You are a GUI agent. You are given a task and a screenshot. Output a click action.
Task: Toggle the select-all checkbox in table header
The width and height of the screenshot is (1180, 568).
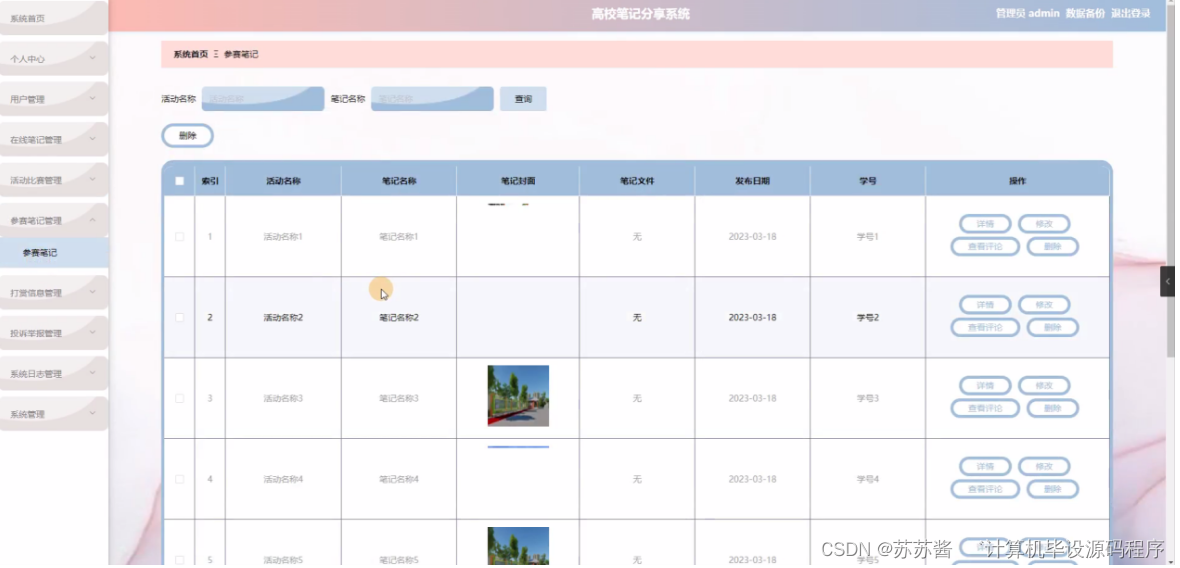pyautogui.click(x=179, y=181)
